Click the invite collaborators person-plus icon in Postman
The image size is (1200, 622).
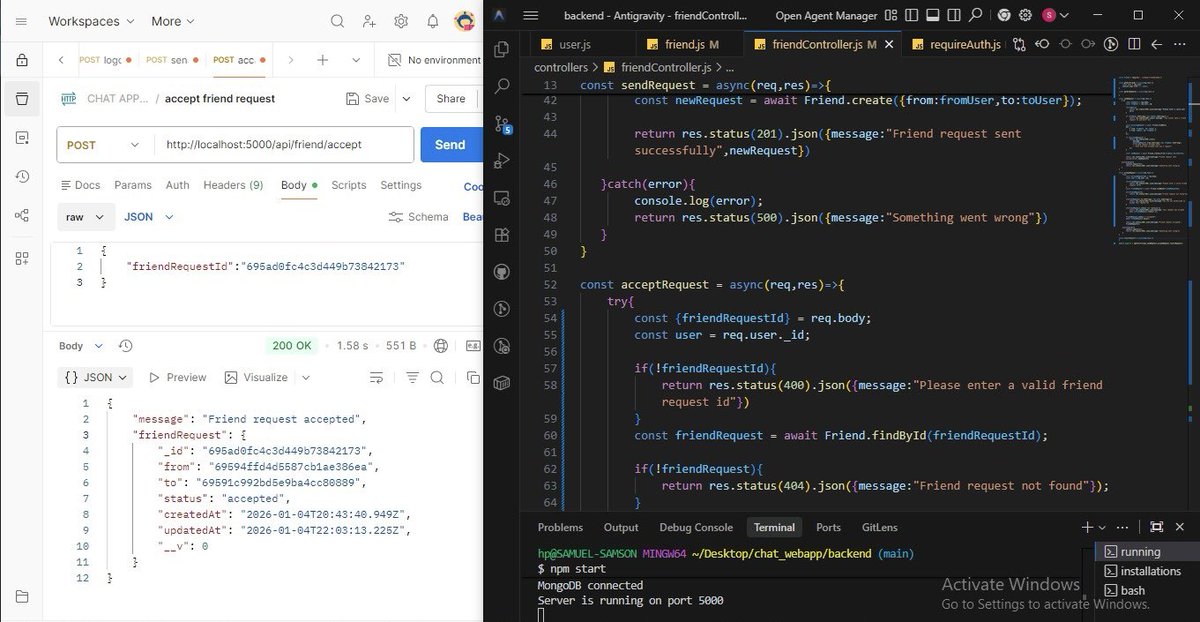tap(369, 21)
